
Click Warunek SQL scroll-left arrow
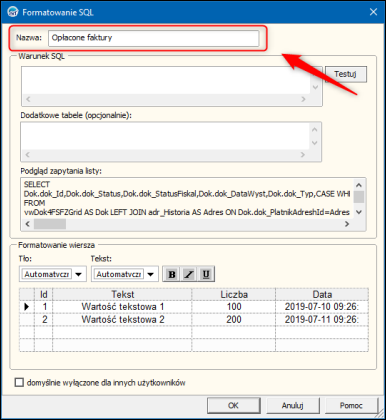[28, 99]
